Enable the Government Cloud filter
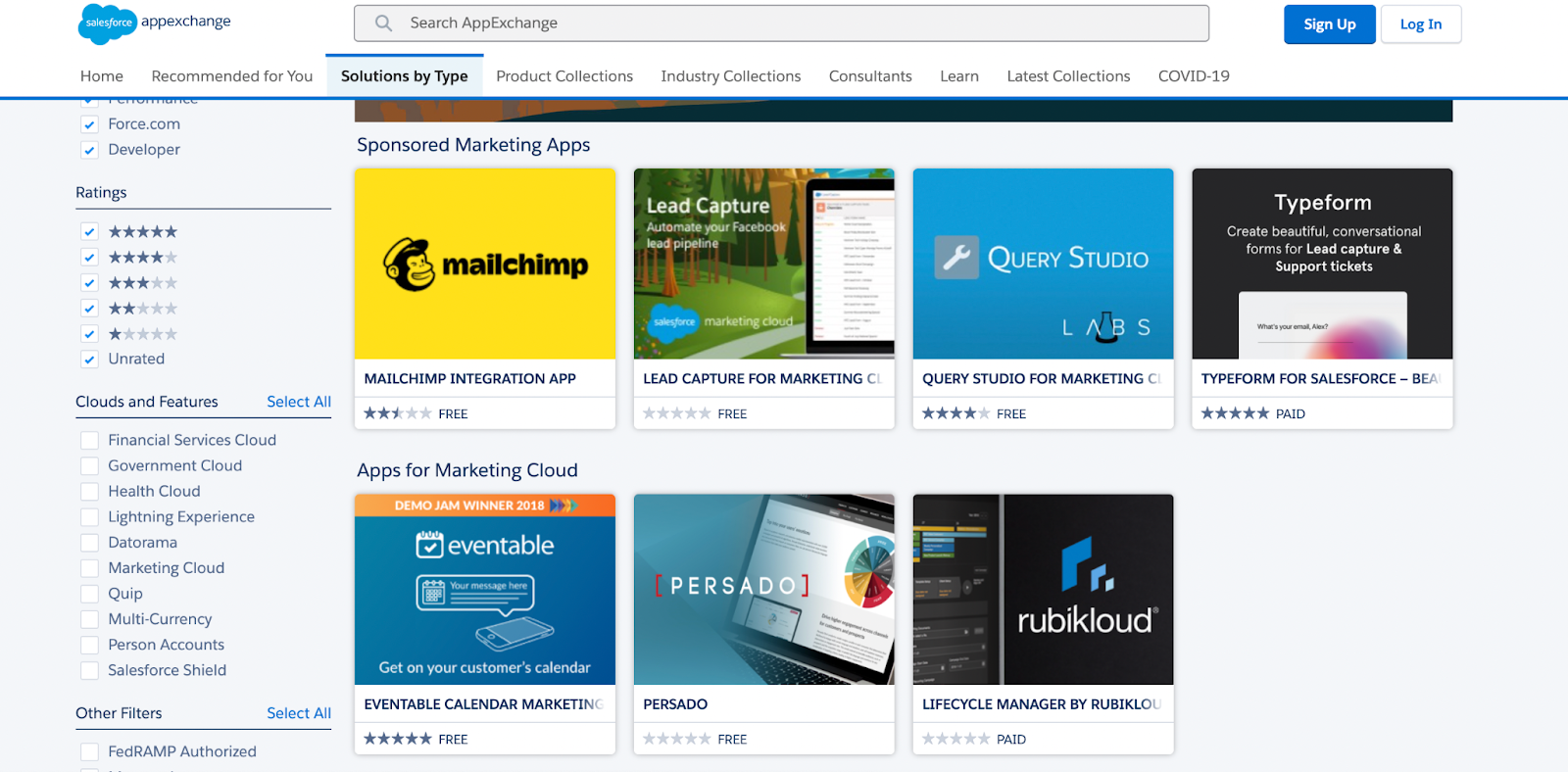Screen dimensions: 1568x772 point(89,466)
